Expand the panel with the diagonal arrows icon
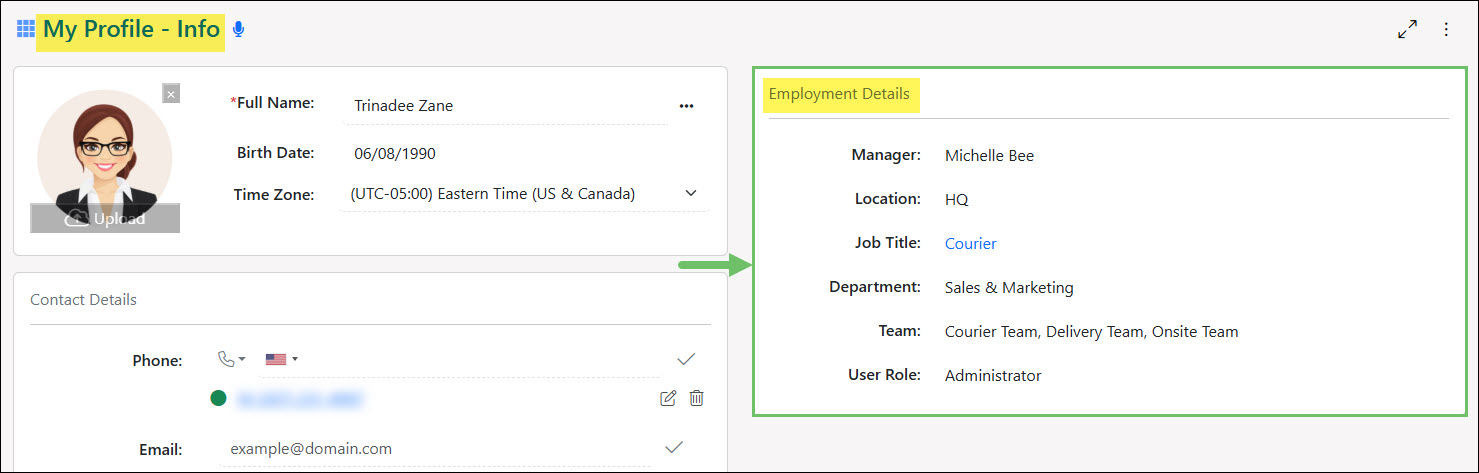The image size is (1479, 473). pos(1408,30)
